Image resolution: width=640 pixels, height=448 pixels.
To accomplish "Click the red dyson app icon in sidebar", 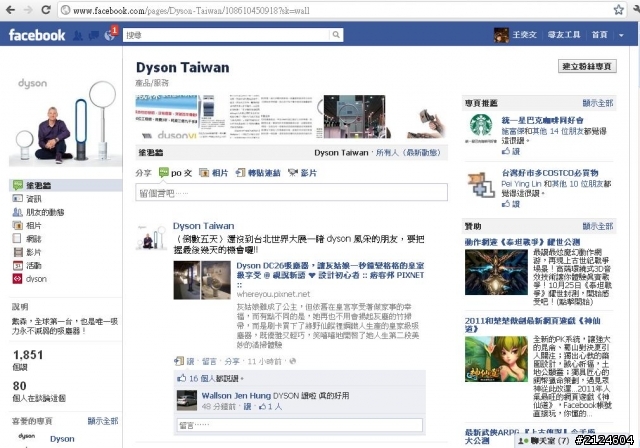I will point(17,279).
